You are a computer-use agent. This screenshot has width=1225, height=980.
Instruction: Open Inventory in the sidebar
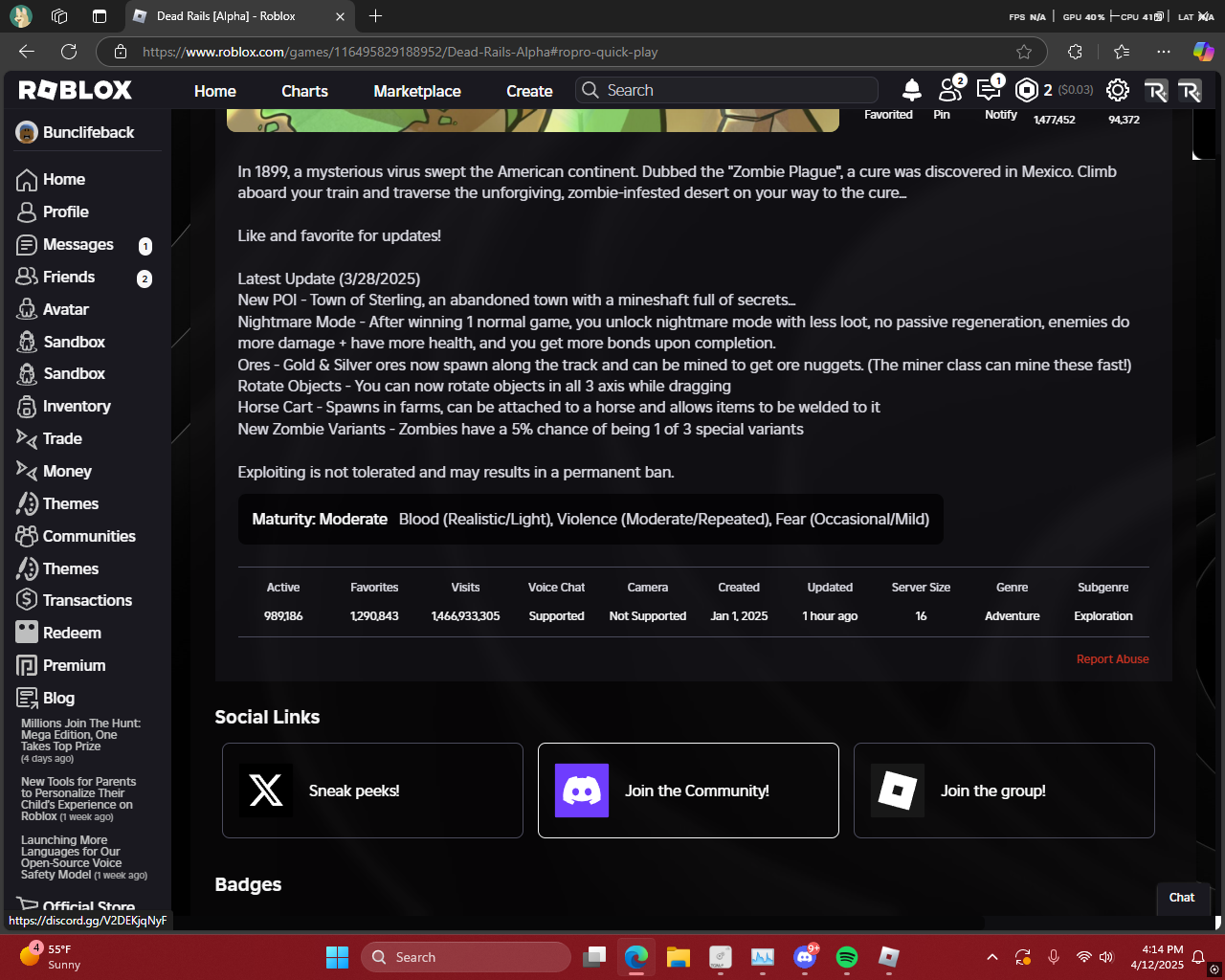(77, 406)
